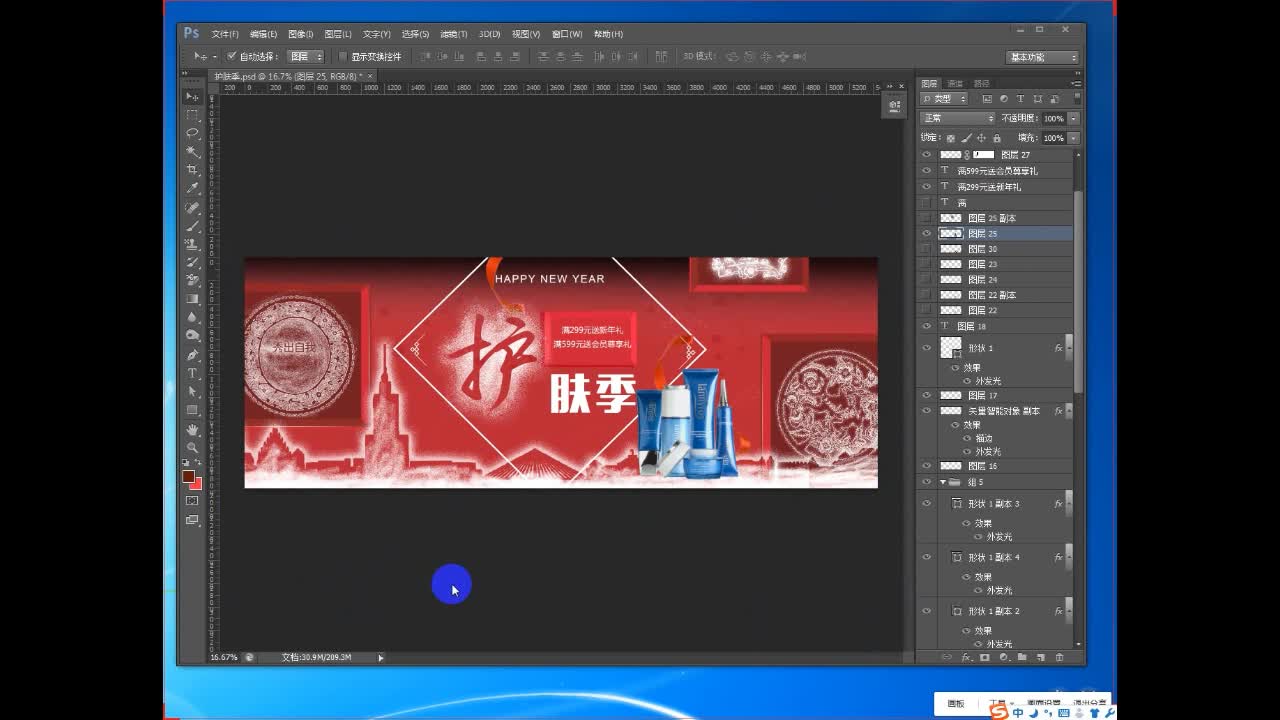Hide the 满599元送会员尊享礼 text layer
The width and height of the screenshot is (1280, 720).
click(x=926, y=171)
